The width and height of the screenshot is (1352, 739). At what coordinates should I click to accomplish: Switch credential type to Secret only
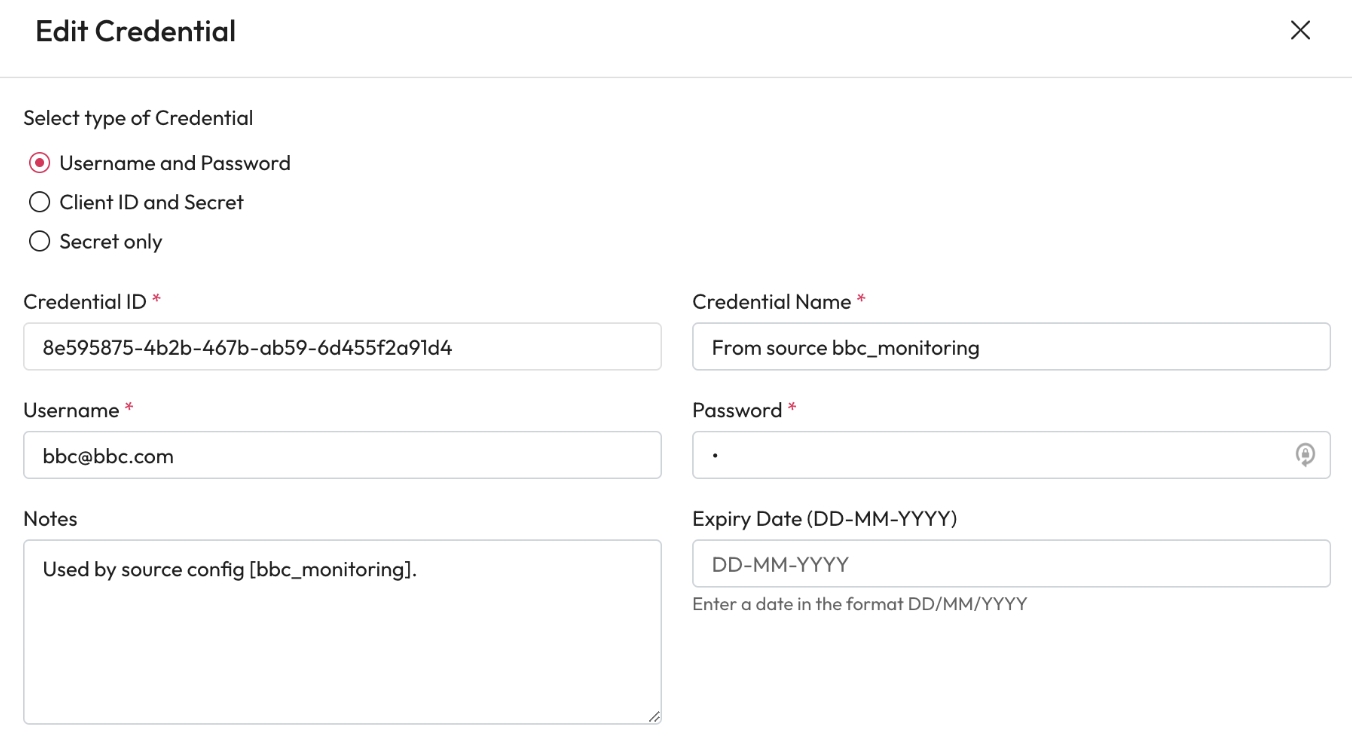(40, 241)
